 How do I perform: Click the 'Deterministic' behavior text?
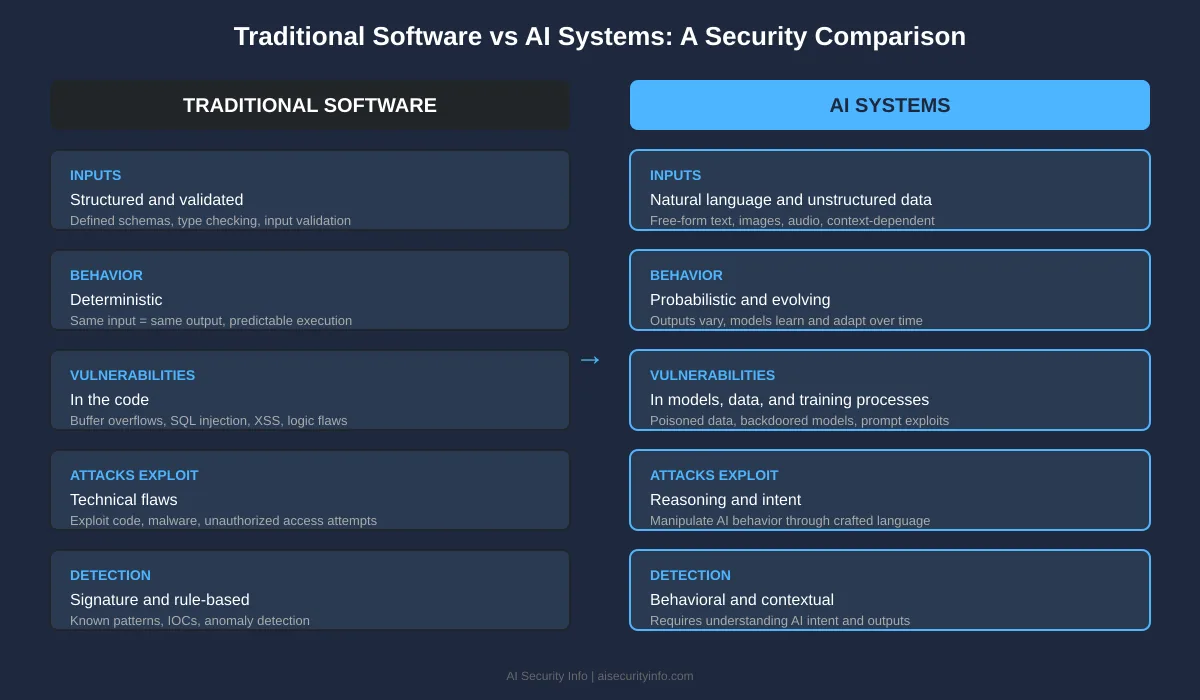(116, 300)
